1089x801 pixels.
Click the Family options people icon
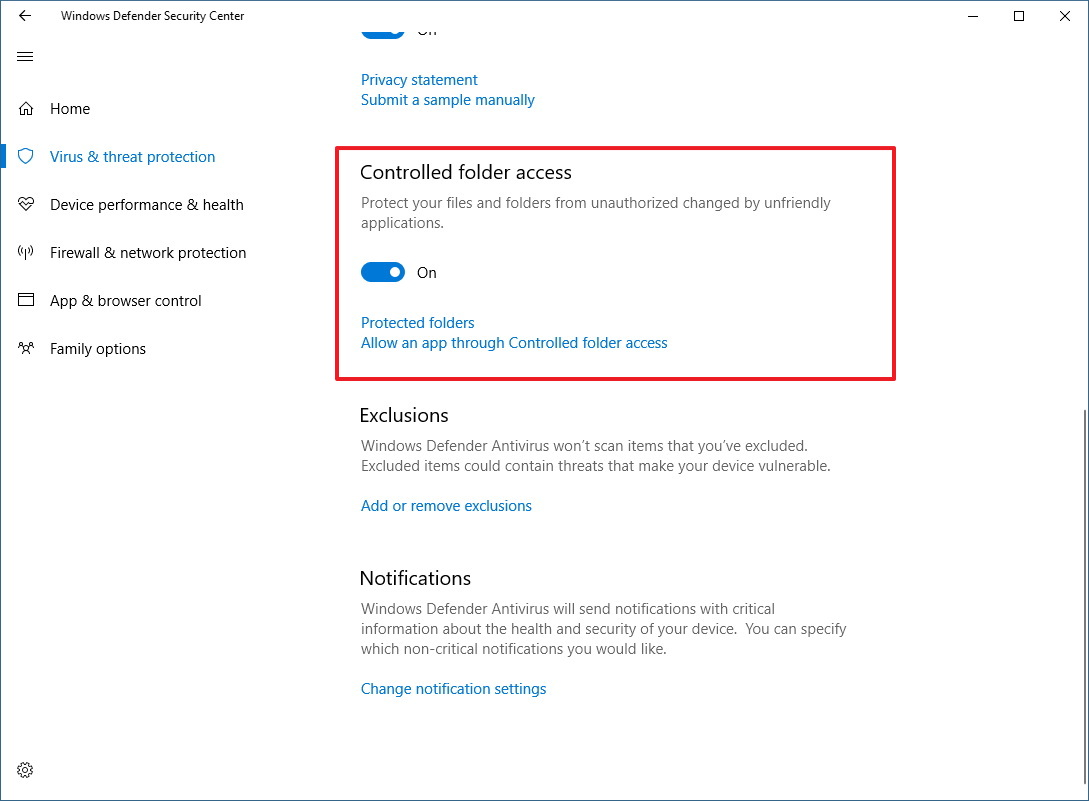click(26, 348)
